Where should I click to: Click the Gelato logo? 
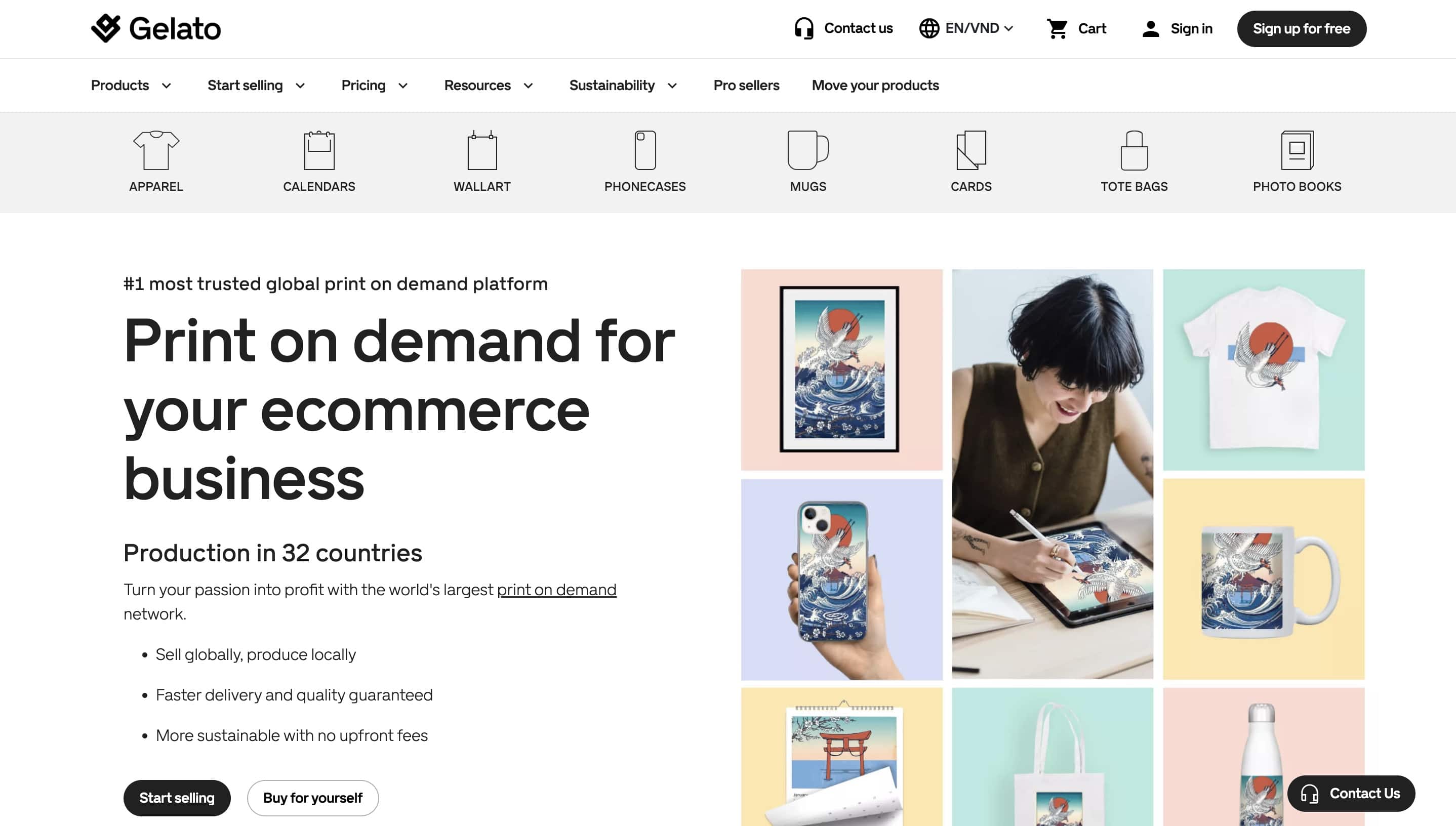pos(155,28)
